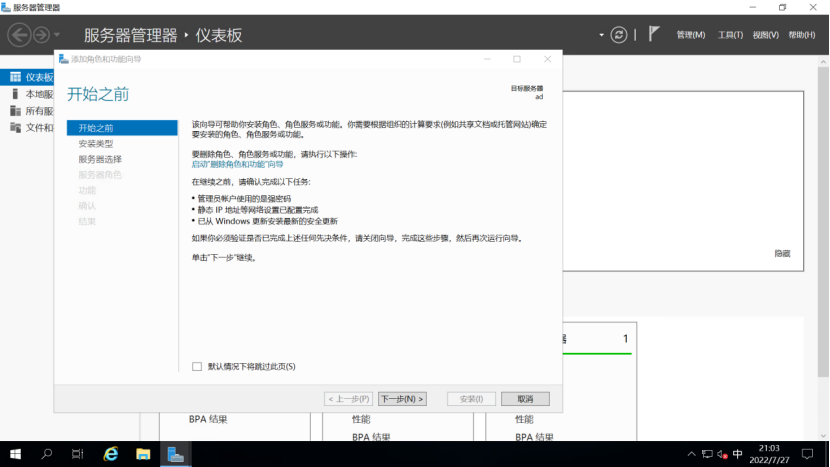
Task: Click the 安装类型 wizard step
Action: pos(96,143)
